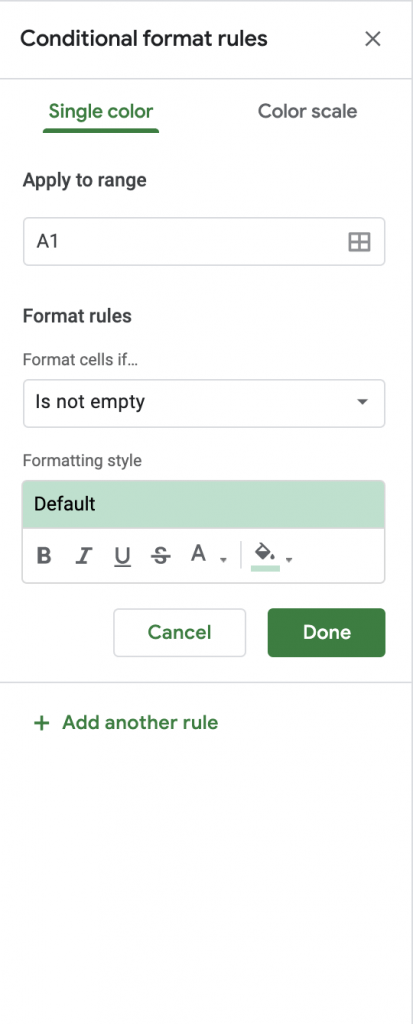
Task: Switch to the Color scale tab
Action: 307,111
